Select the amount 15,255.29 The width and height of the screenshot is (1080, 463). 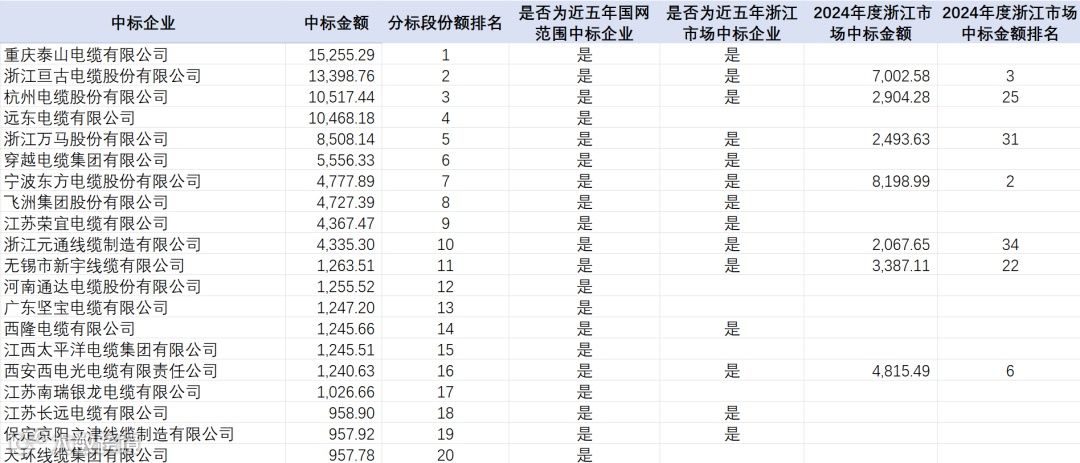click(342, 55)
